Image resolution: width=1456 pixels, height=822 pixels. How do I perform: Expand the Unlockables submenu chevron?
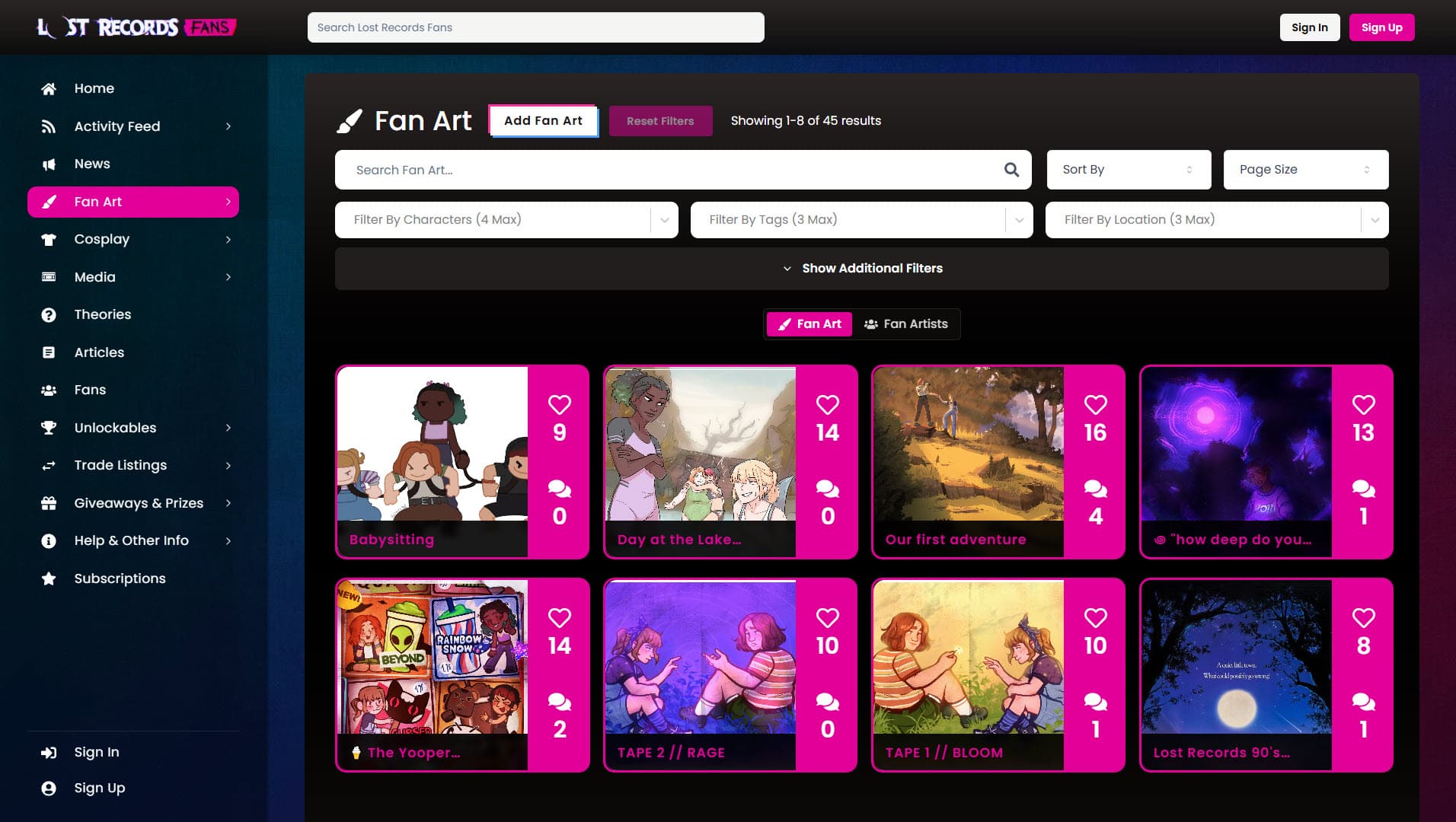pos(228,428)
